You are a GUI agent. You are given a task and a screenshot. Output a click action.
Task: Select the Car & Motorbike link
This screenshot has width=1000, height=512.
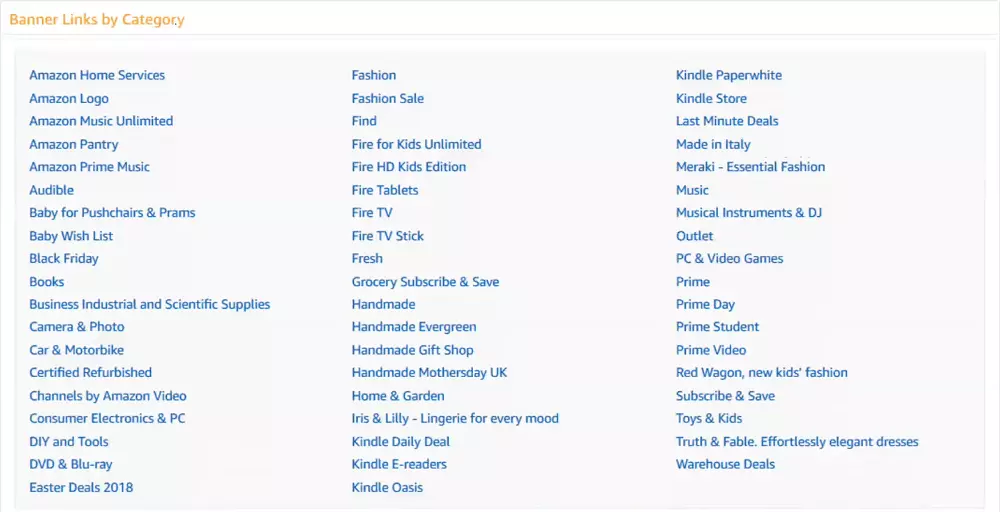pyautogui.click(x=77, y=350)
